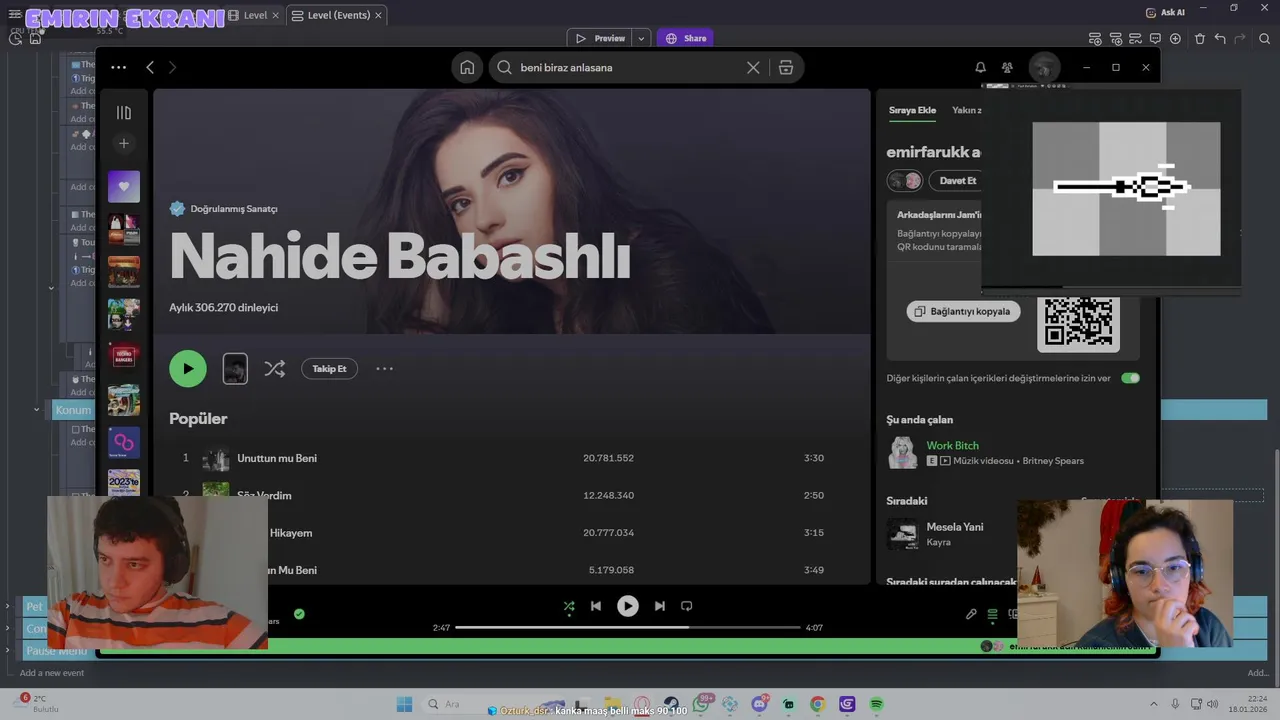The width and height of the screenshot is (1280, 720).
Task: Open more options next to Takip Et
Action: tap(384, 368)
